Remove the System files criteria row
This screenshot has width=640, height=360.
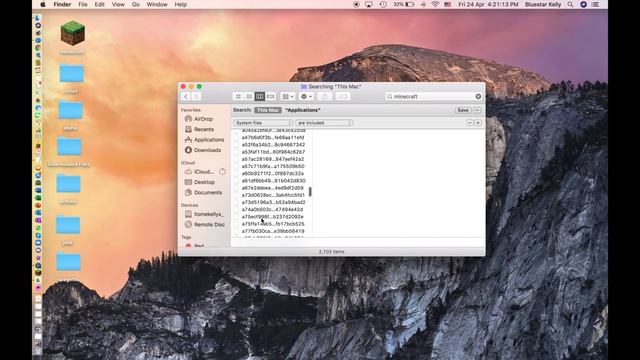(x=470, y=123)
